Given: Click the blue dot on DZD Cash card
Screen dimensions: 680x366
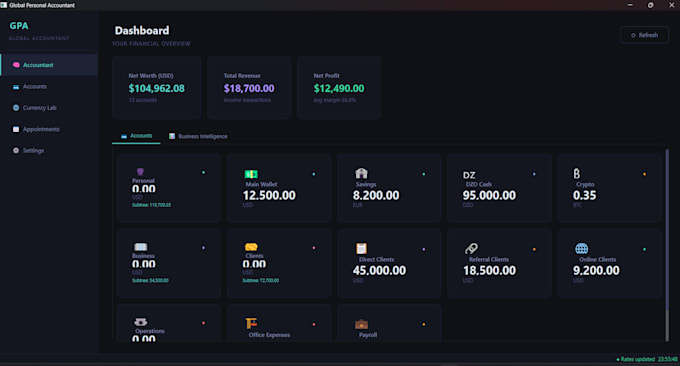Looking at the screenshot, I should [534, 174].
